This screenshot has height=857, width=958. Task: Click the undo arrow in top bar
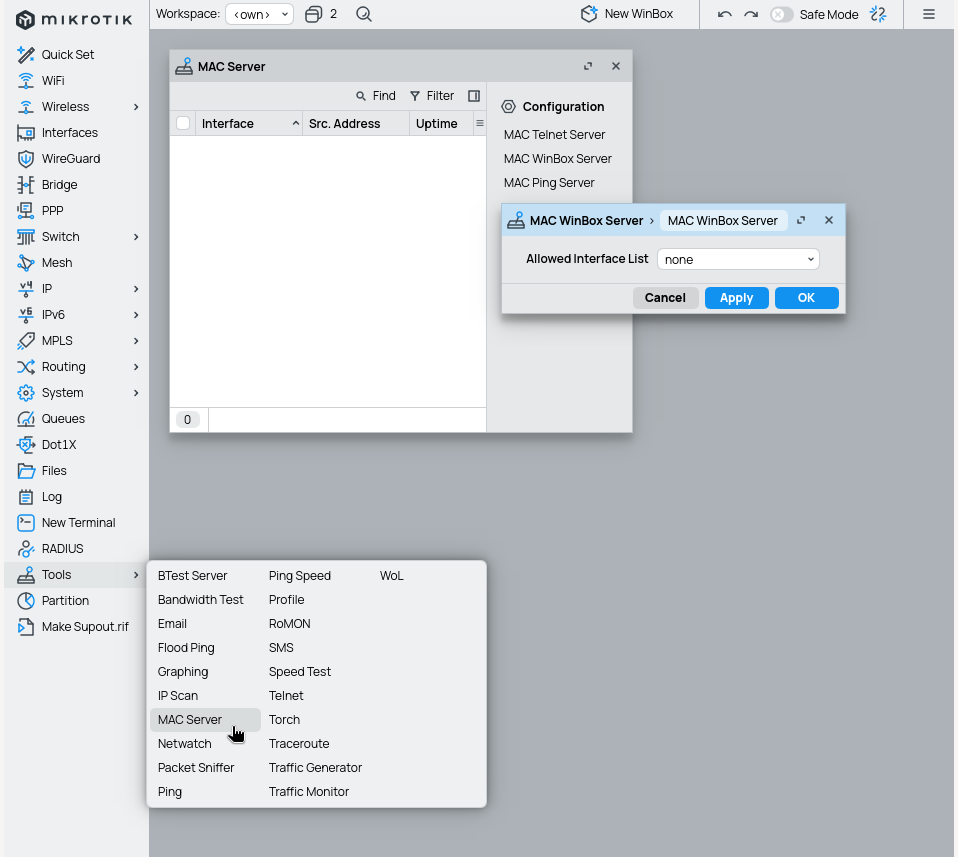(x=725, y=14)
